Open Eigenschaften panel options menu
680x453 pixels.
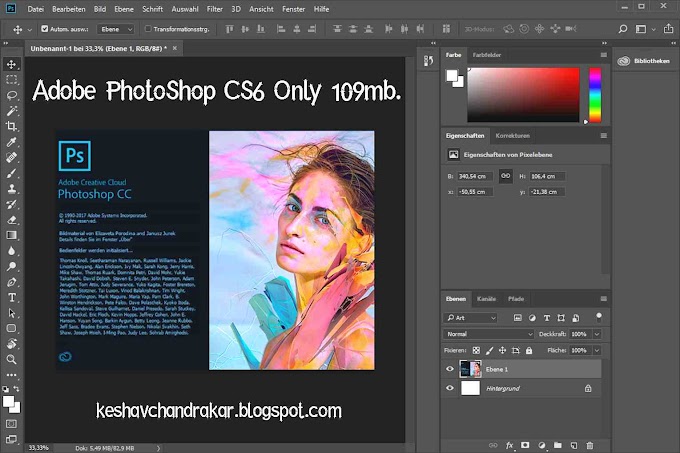(603, 136)
